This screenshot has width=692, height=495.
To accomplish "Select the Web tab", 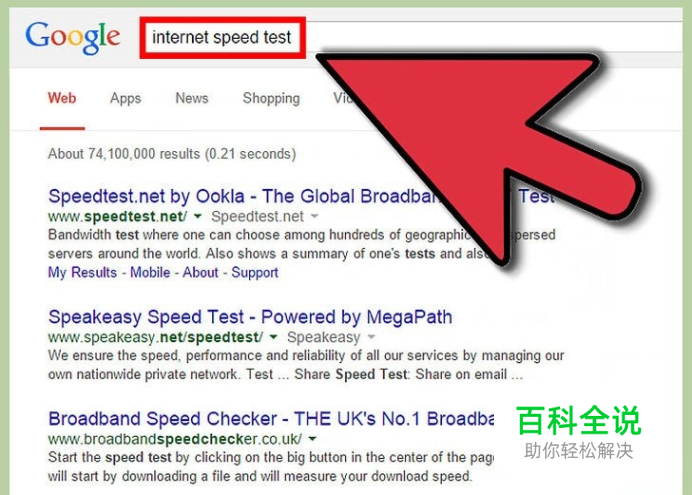I will tap(62, 98).
